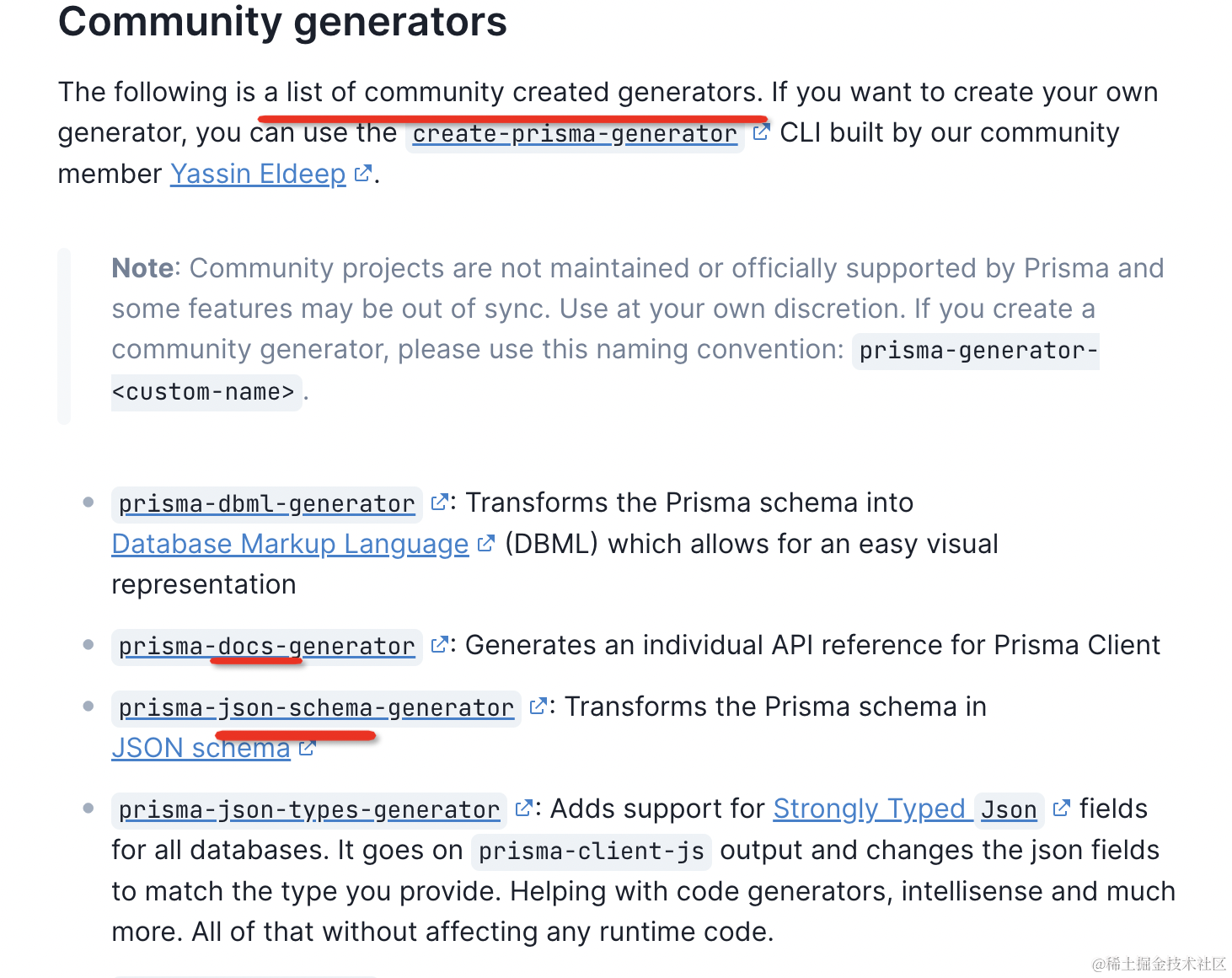Click external-link icon after Database Markup Language

(x=485, y=544)
